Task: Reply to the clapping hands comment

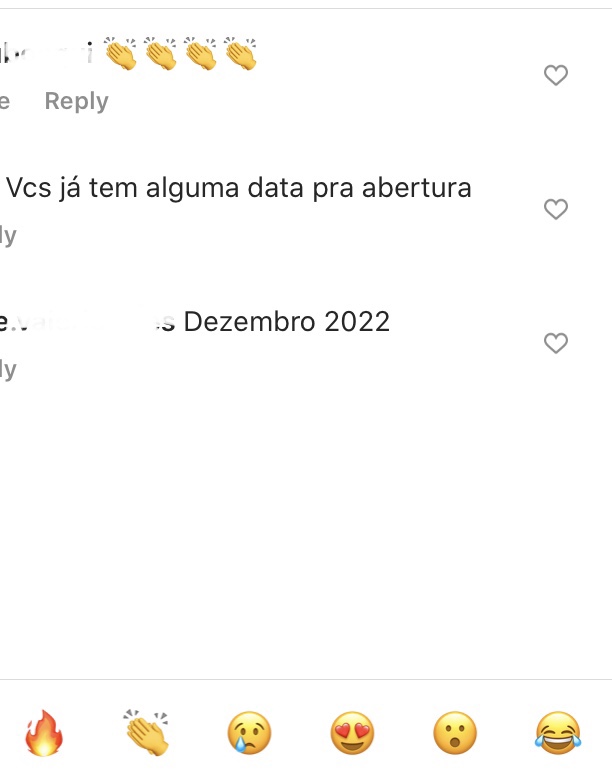Action: coord(77,101)
